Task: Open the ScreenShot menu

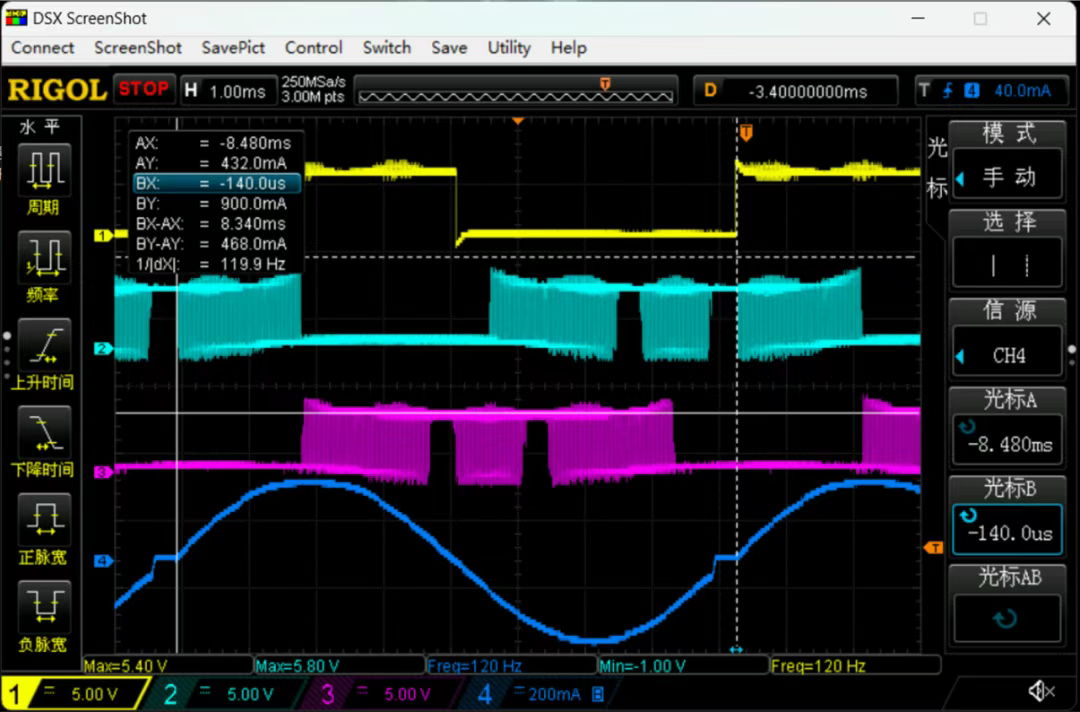Action: (x=138, y=48)
